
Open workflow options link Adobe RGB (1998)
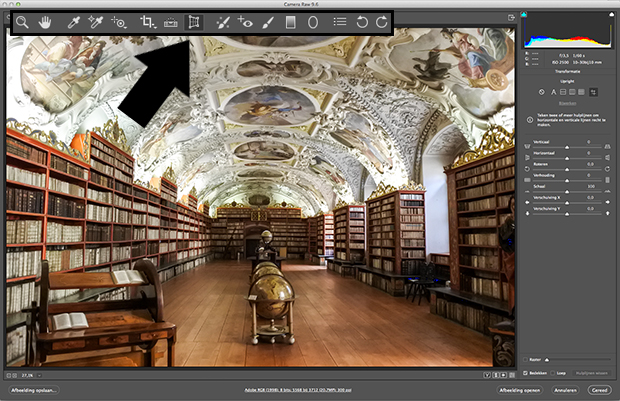(x=298, y=390)
